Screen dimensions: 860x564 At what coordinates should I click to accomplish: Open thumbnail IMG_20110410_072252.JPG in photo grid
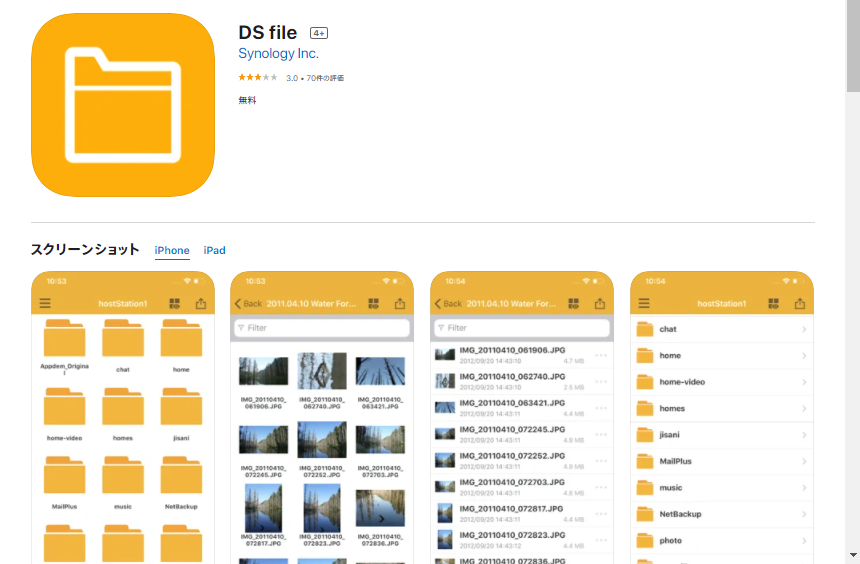click(322, 439)
